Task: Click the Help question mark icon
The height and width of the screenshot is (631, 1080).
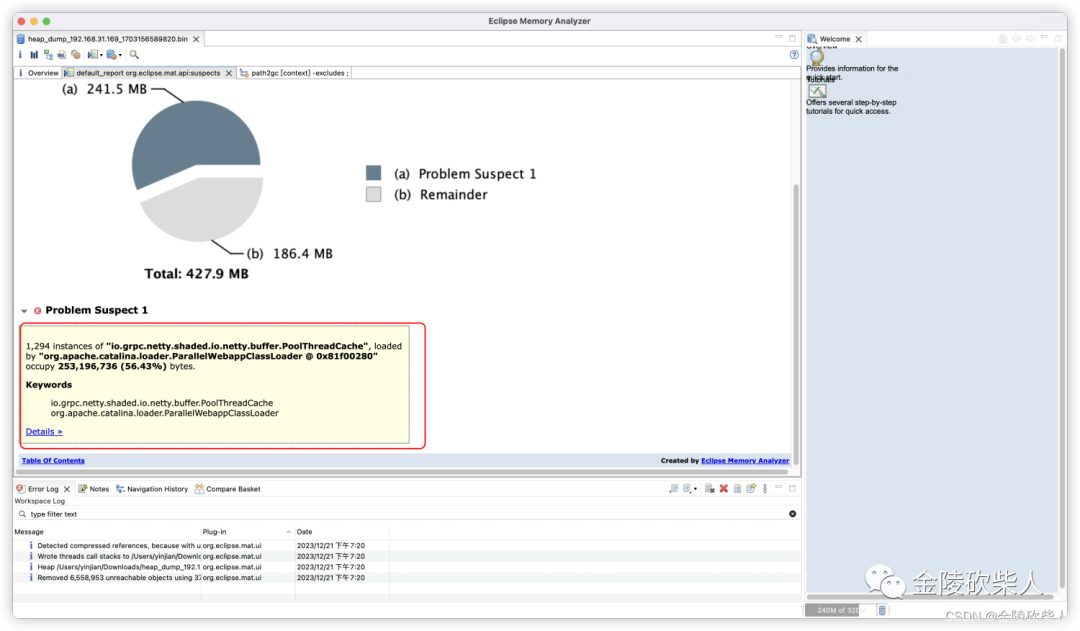Action: coord(793,54)
